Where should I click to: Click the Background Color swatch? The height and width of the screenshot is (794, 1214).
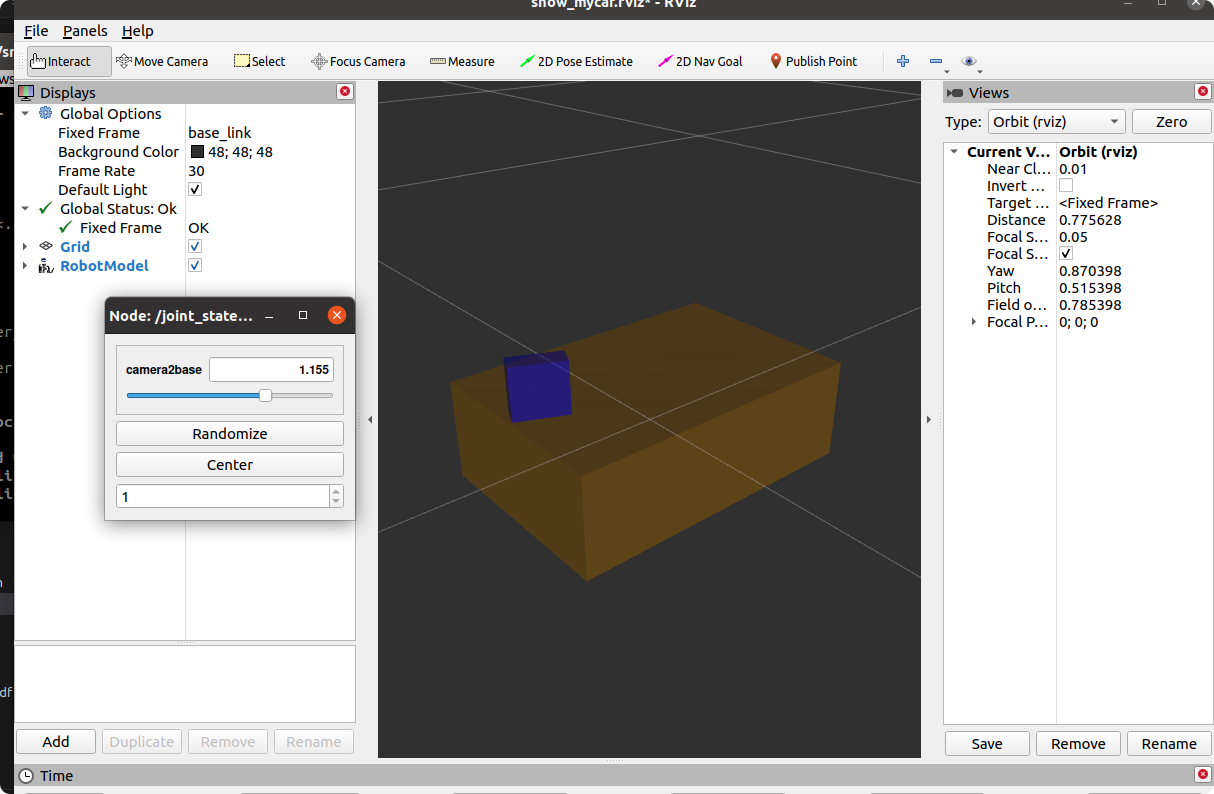[x=196, y=152]
